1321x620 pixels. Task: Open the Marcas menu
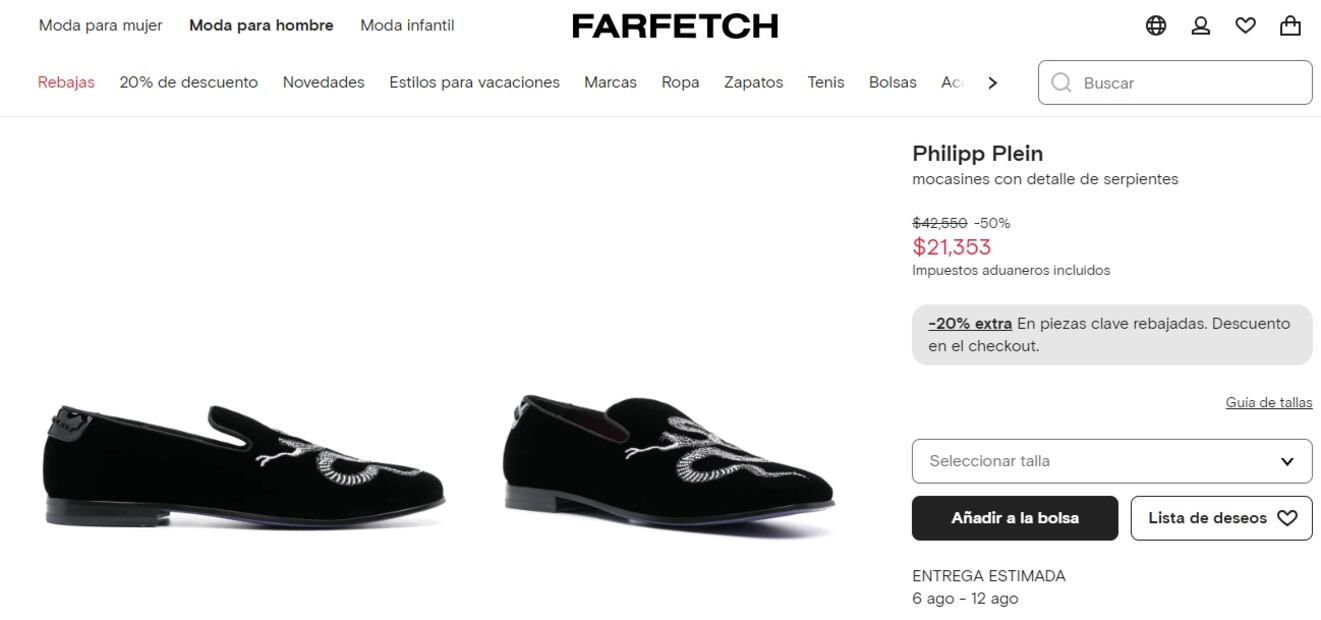point(610,83)
